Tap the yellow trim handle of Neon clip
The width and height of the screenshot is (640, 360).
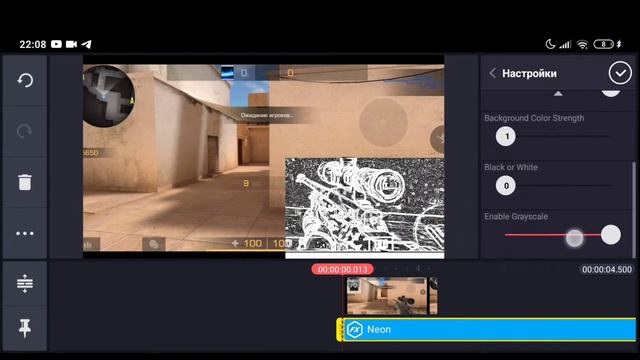coord(340,329)
